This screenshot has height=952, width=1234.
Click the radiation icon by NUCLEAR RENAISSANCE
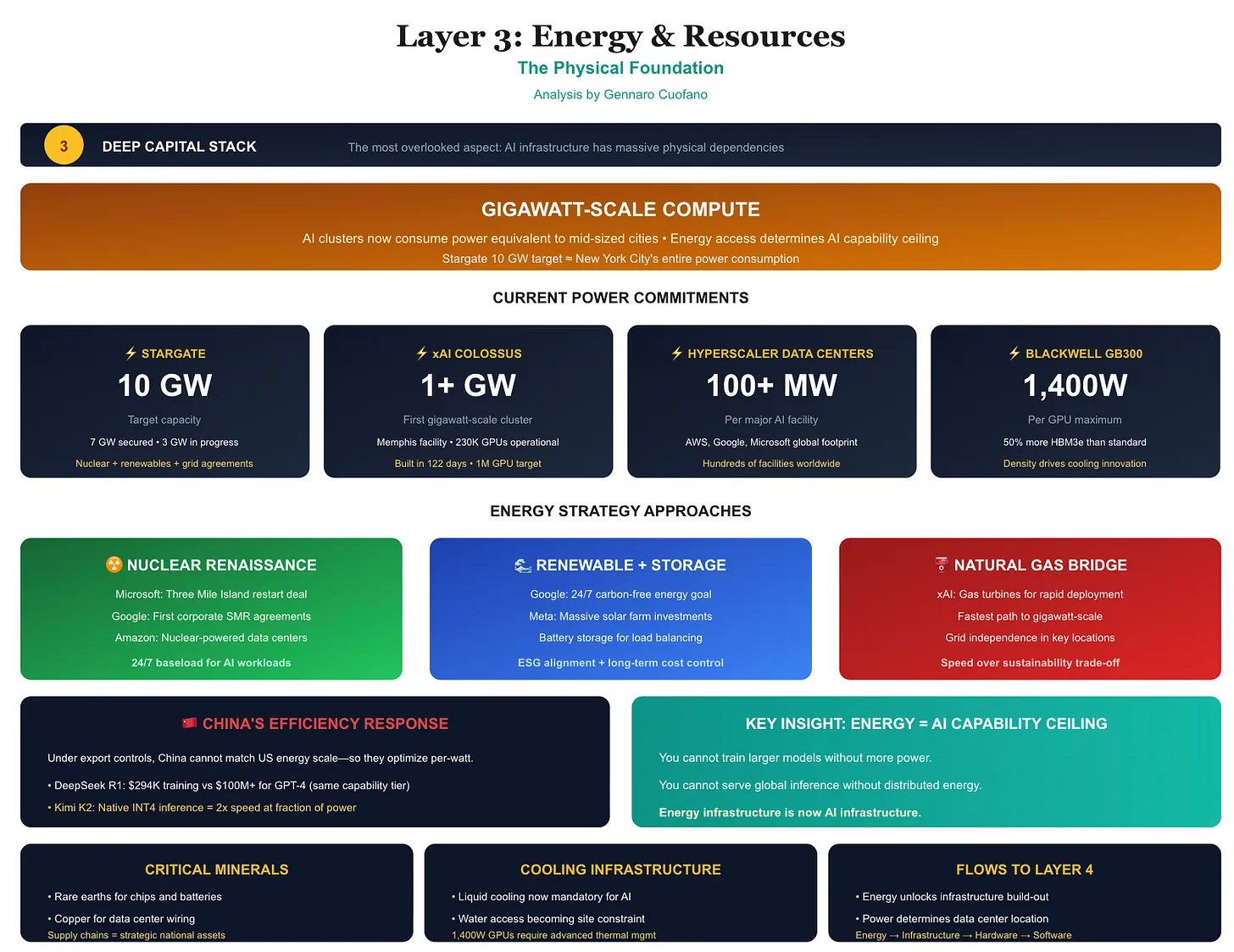click(x=114, y=565)
